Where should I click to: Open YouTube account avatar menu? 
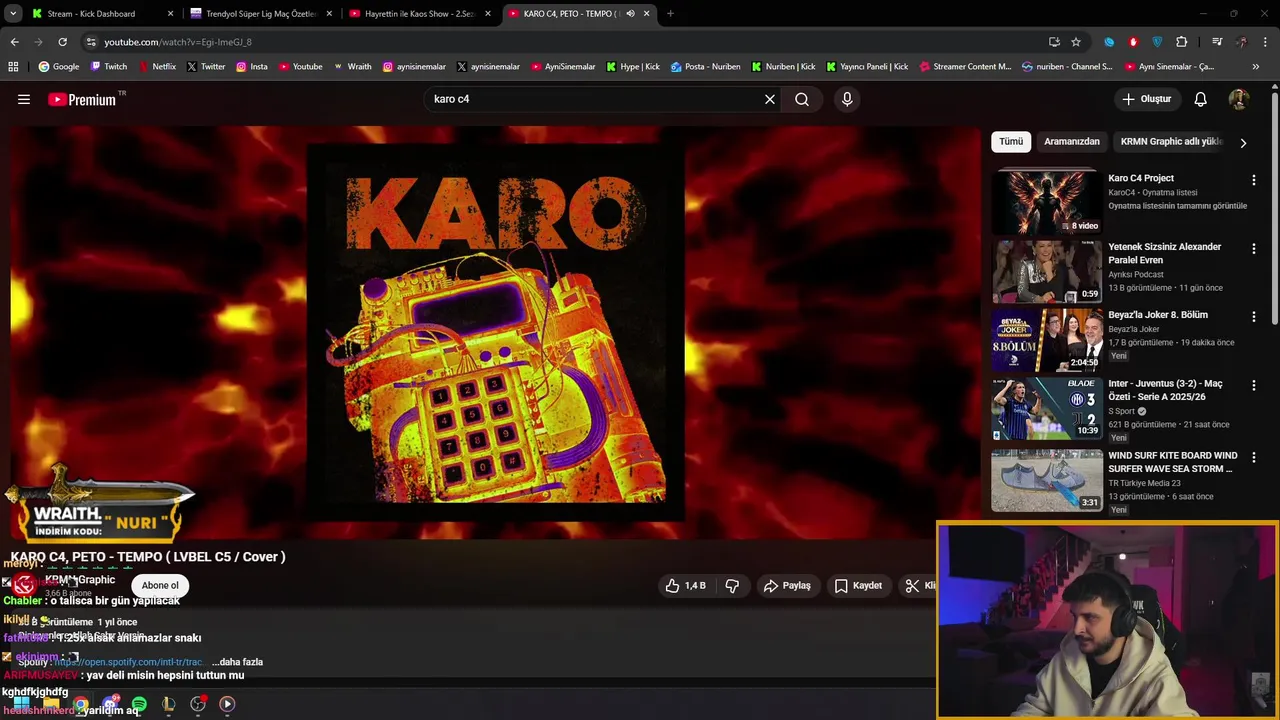point(1239,99)
